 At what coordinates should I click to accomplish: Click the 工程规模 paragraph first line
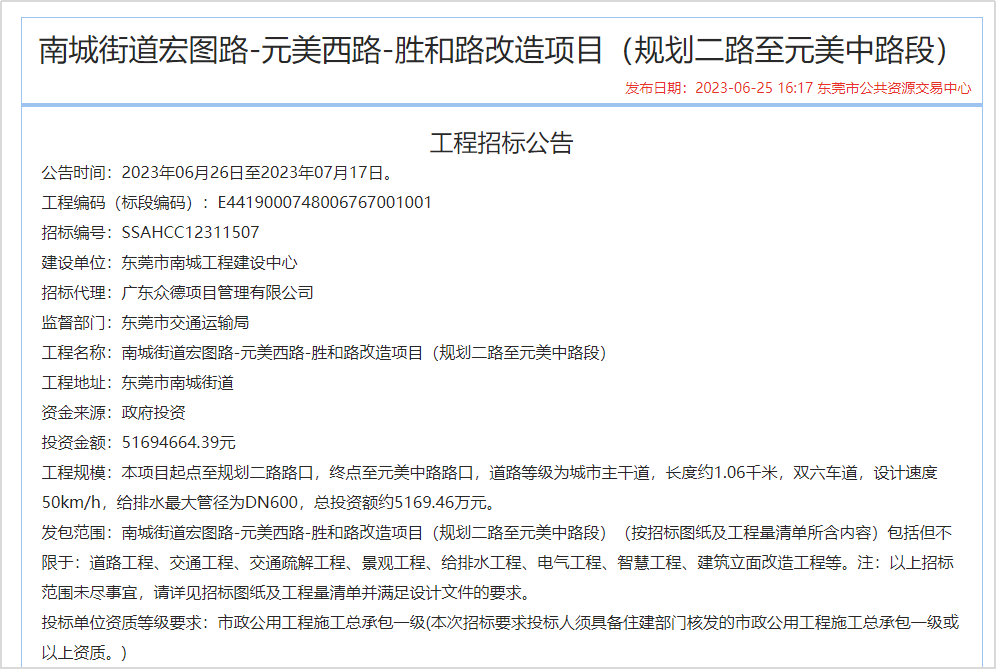tap(490, 472)
